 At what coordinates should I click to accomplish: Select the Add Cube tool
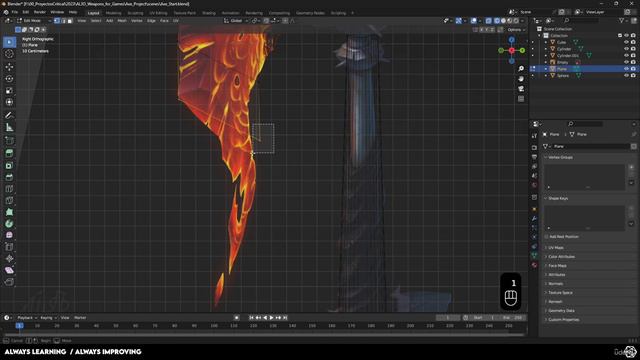tap(9, 141)
